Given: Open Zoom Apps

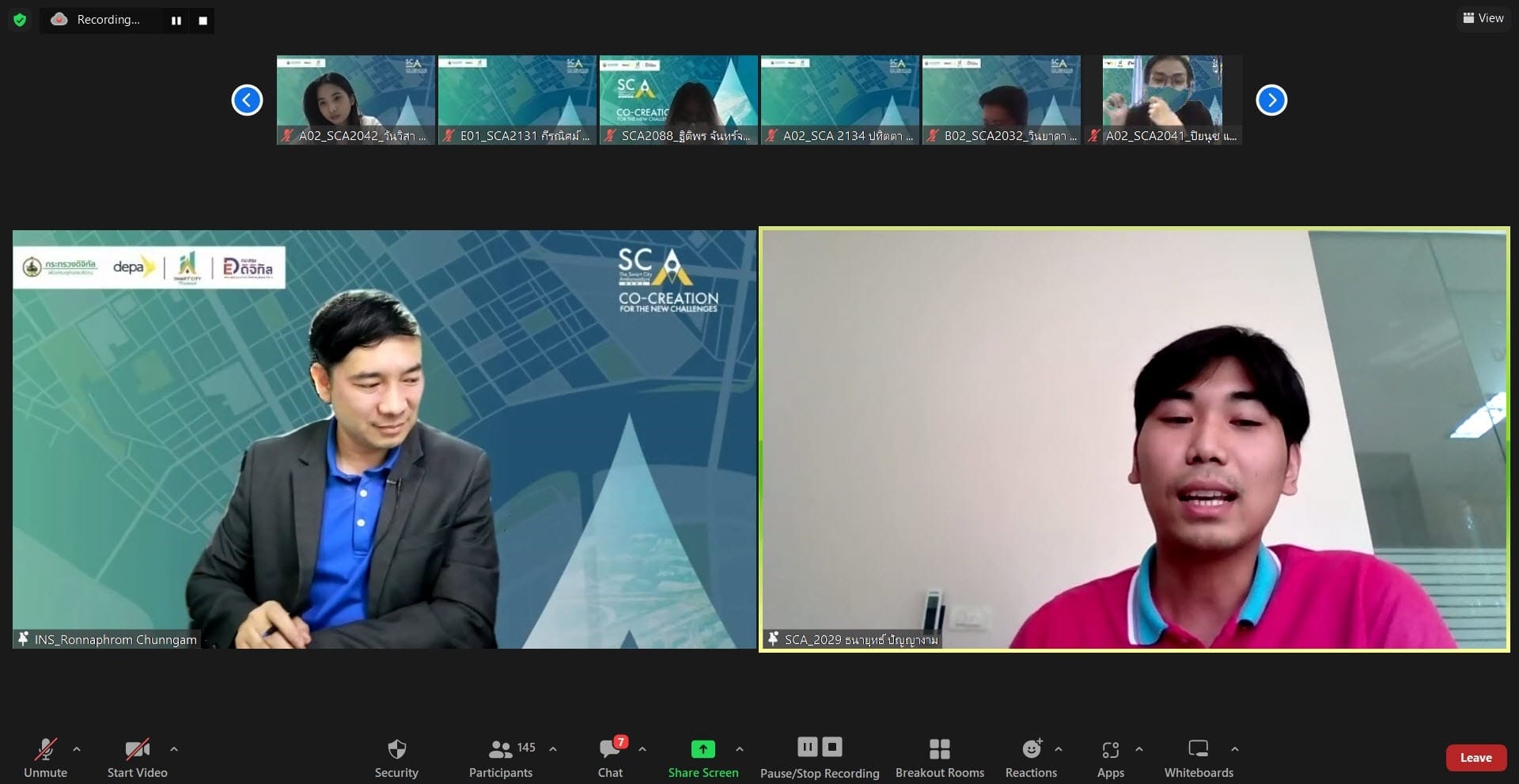Looking at the screenshot, I should 1111,758.
